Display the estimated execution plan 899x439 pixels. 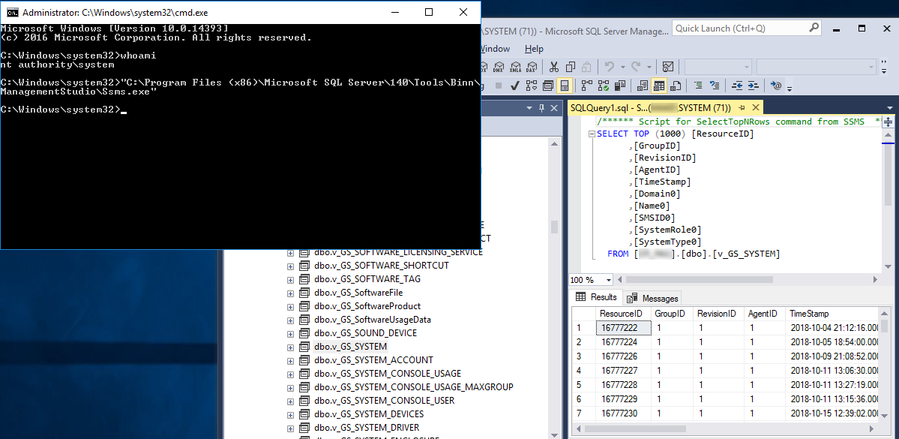531,85
